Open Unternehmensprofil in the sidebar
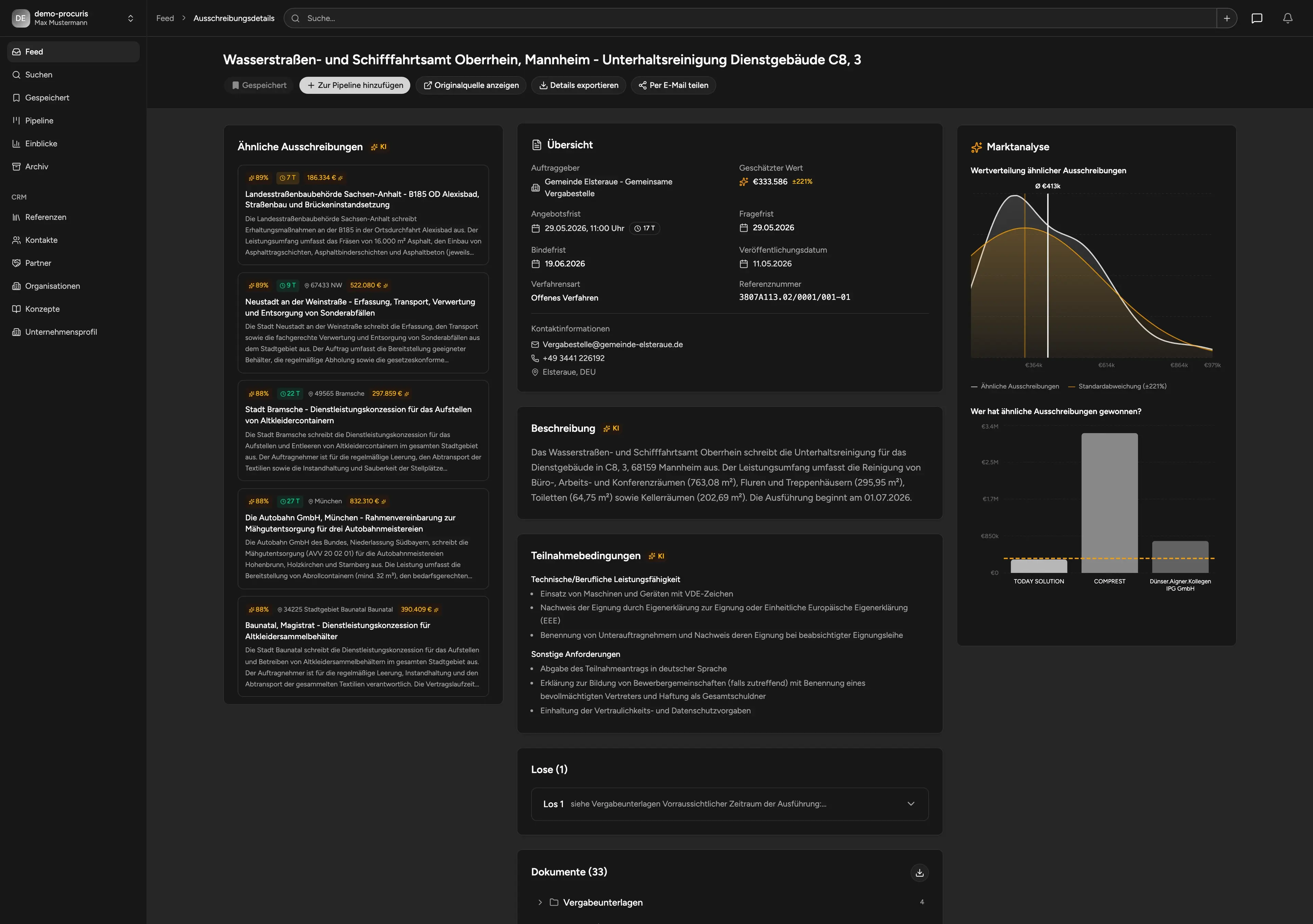Viewport: 1313px width, 924px height. point(73,332)
